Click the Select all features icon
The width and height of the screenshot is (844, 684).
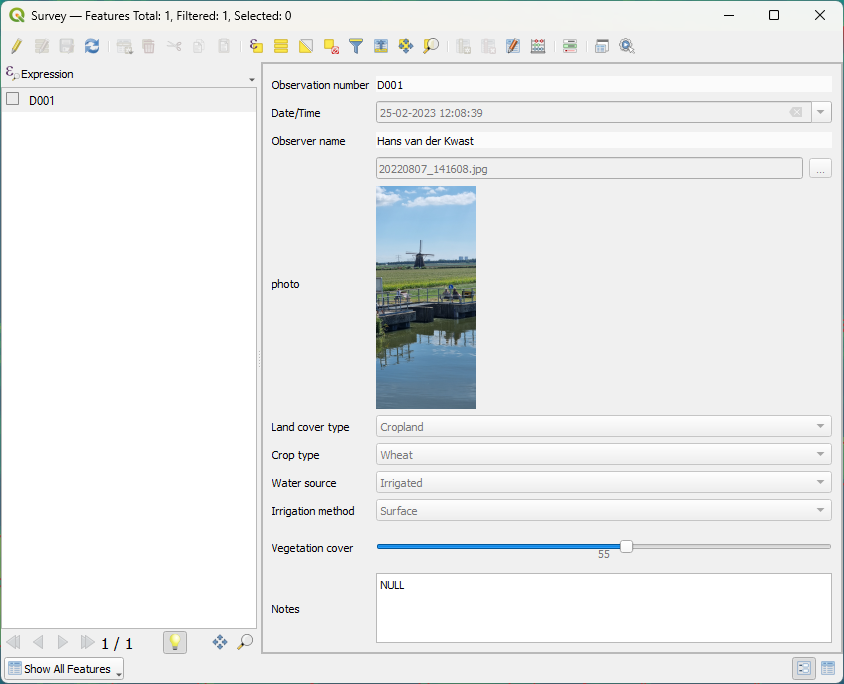281,46
